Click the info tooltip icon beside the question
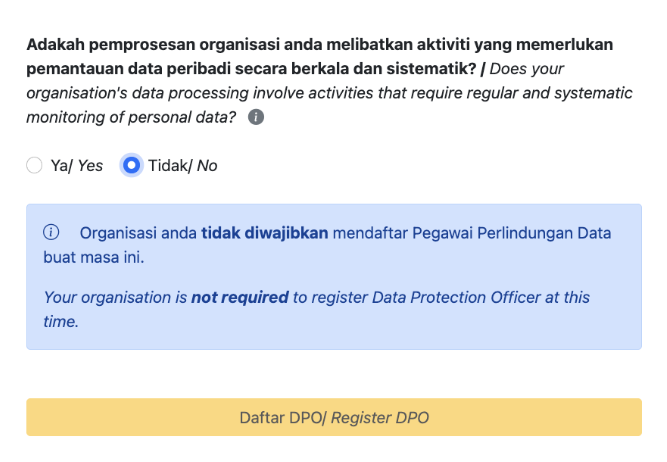 (256, 118)
